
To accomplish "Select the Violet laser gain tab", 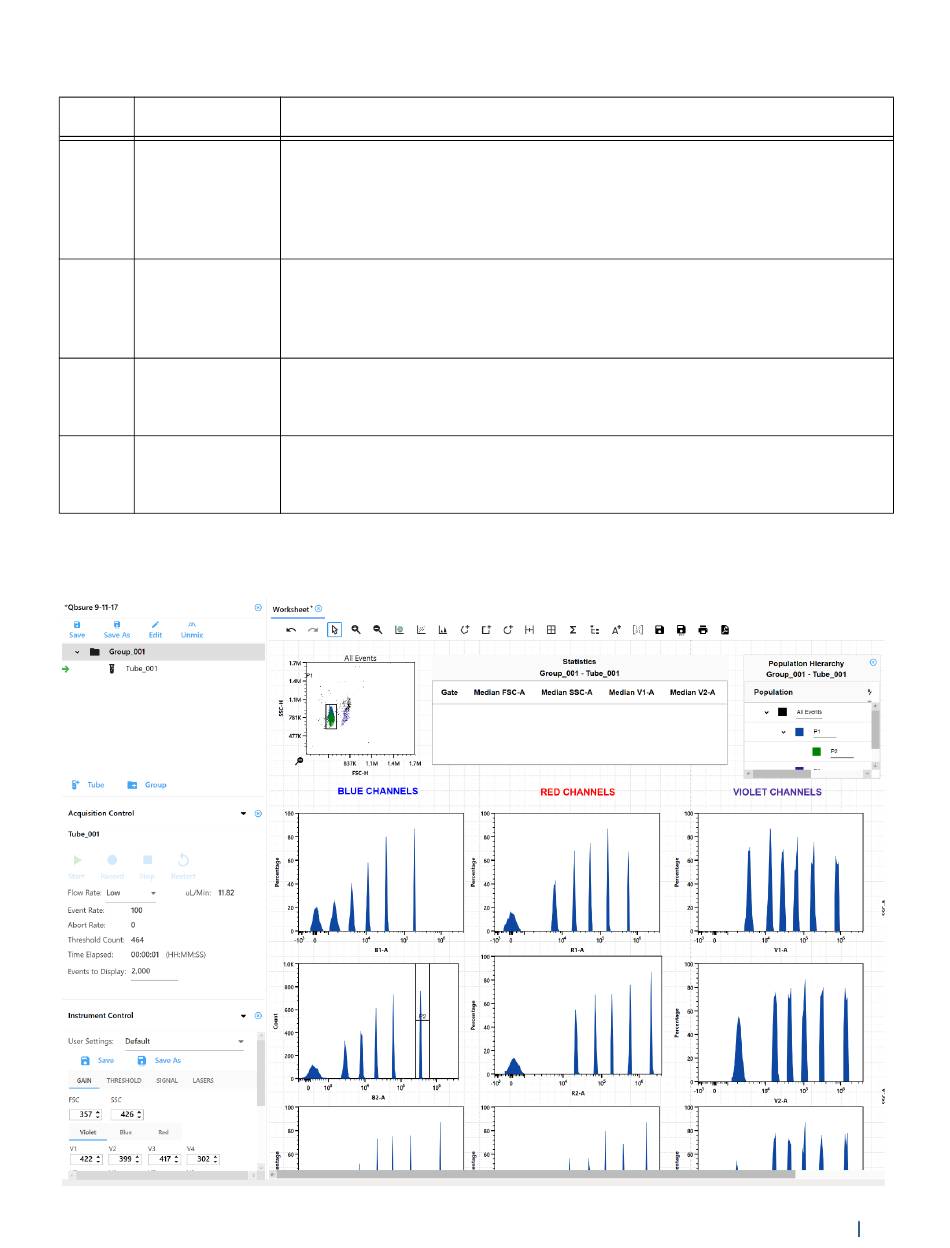I will click(89, 1132).
